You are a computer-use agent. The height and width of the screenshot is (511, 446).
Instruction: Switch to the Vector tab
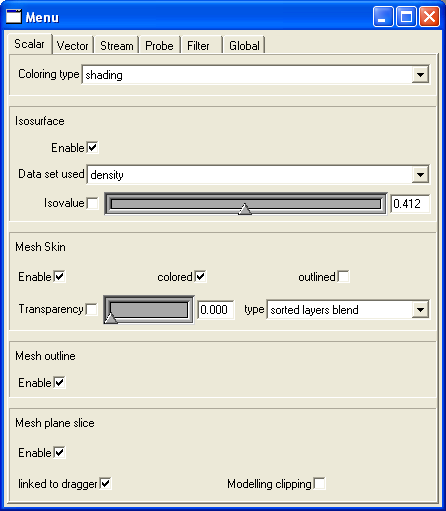pyautogui.click(x=72, y=45)
